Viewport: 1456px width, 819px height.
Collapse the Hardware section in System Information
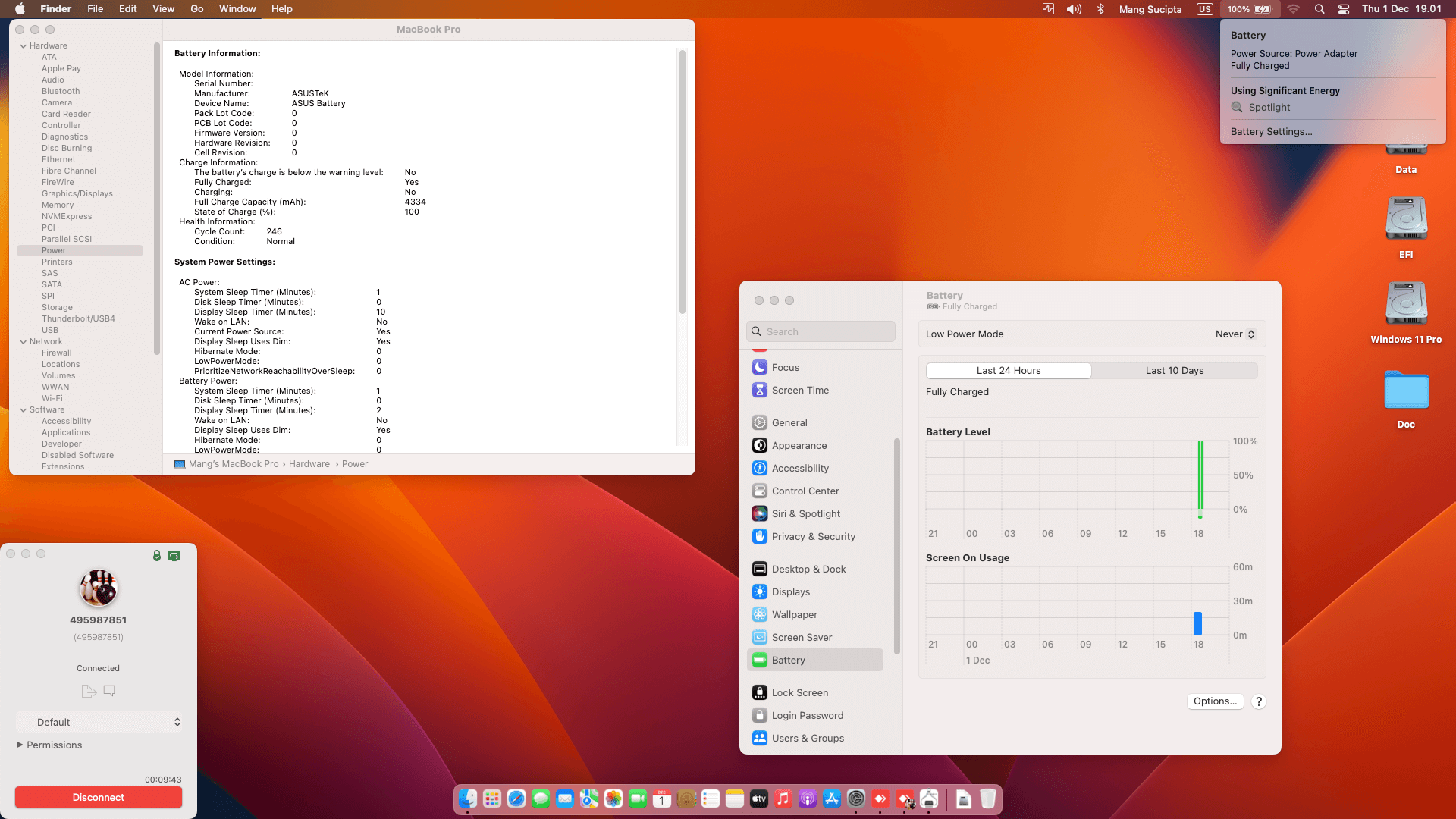point(23,46)
